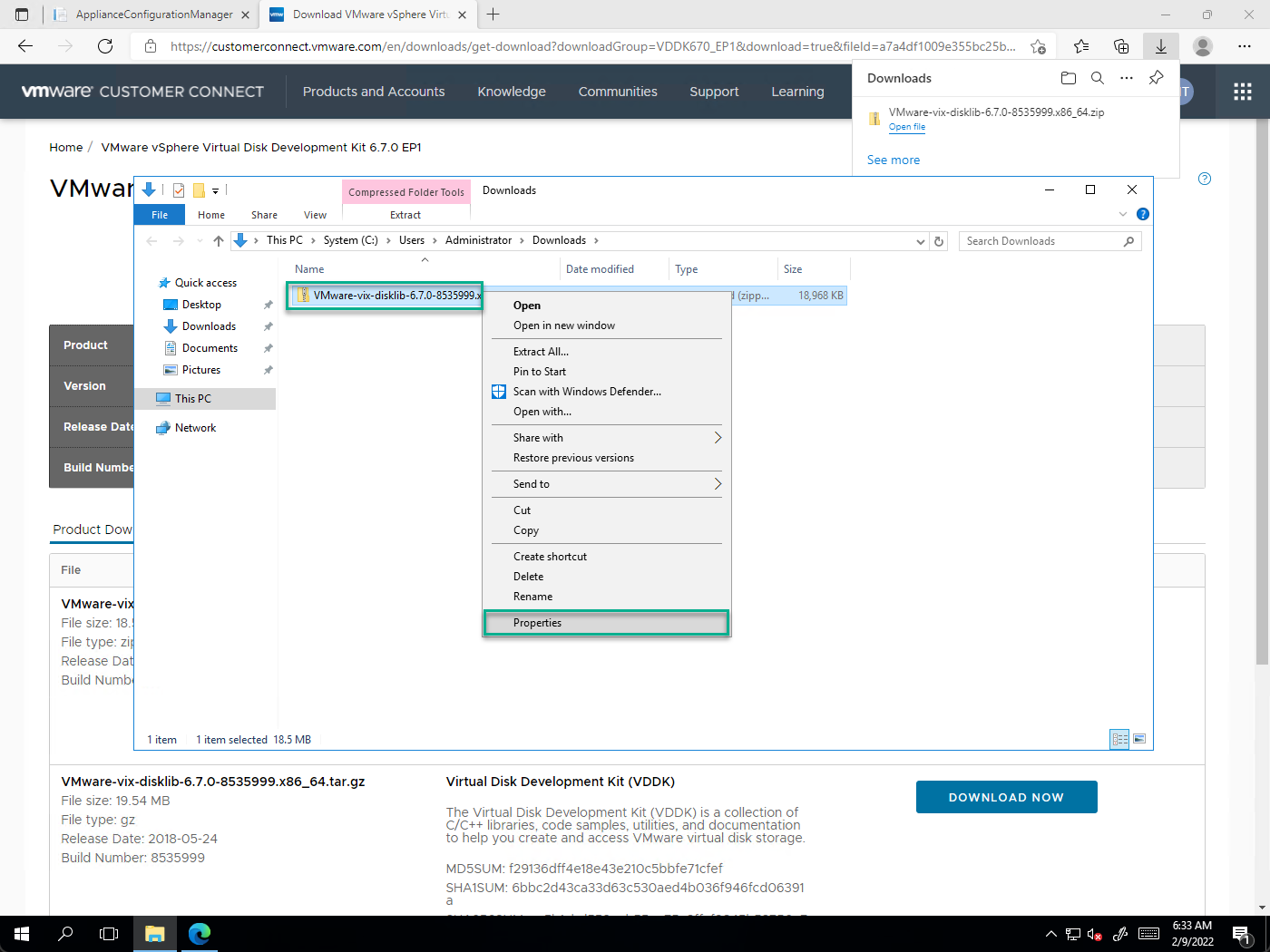The width and height of the screenshot is (1270, 952).
Task: Open the Extract ribbon tab
Action: click(x=405, y=215)
